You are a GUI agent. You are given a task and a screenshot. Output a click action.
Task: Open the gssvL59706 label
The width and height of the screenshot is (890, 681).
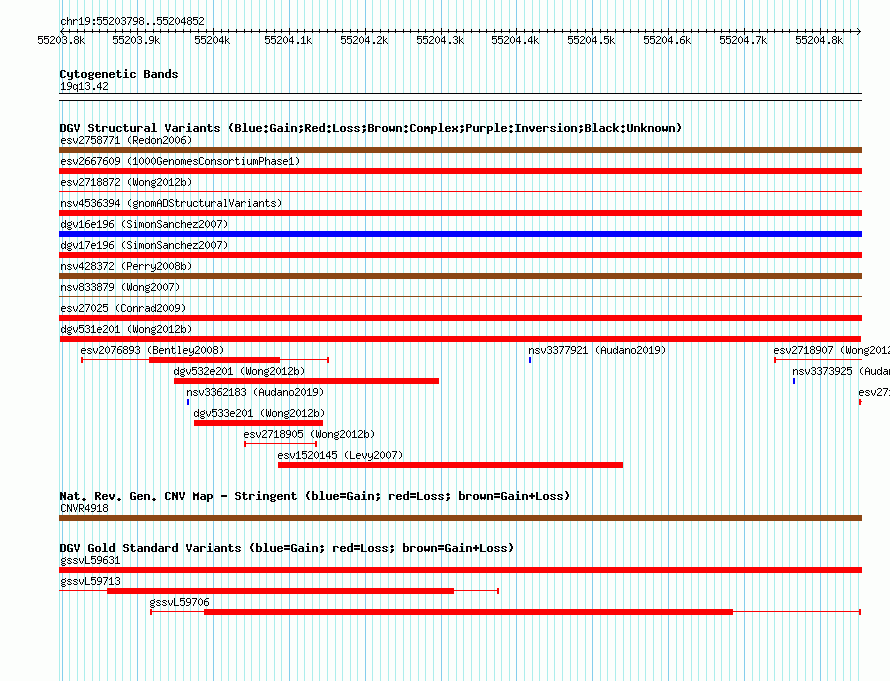(179, 602)
